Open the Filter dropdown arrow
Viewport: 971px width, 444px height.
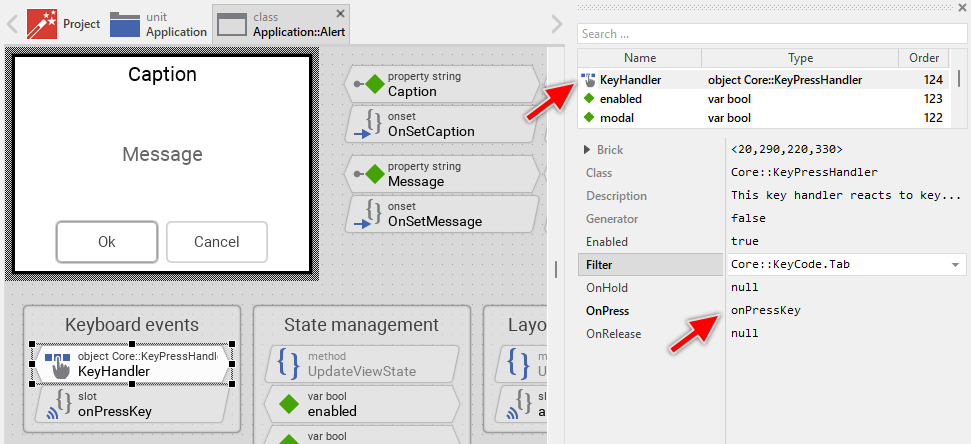coord(956,265)
